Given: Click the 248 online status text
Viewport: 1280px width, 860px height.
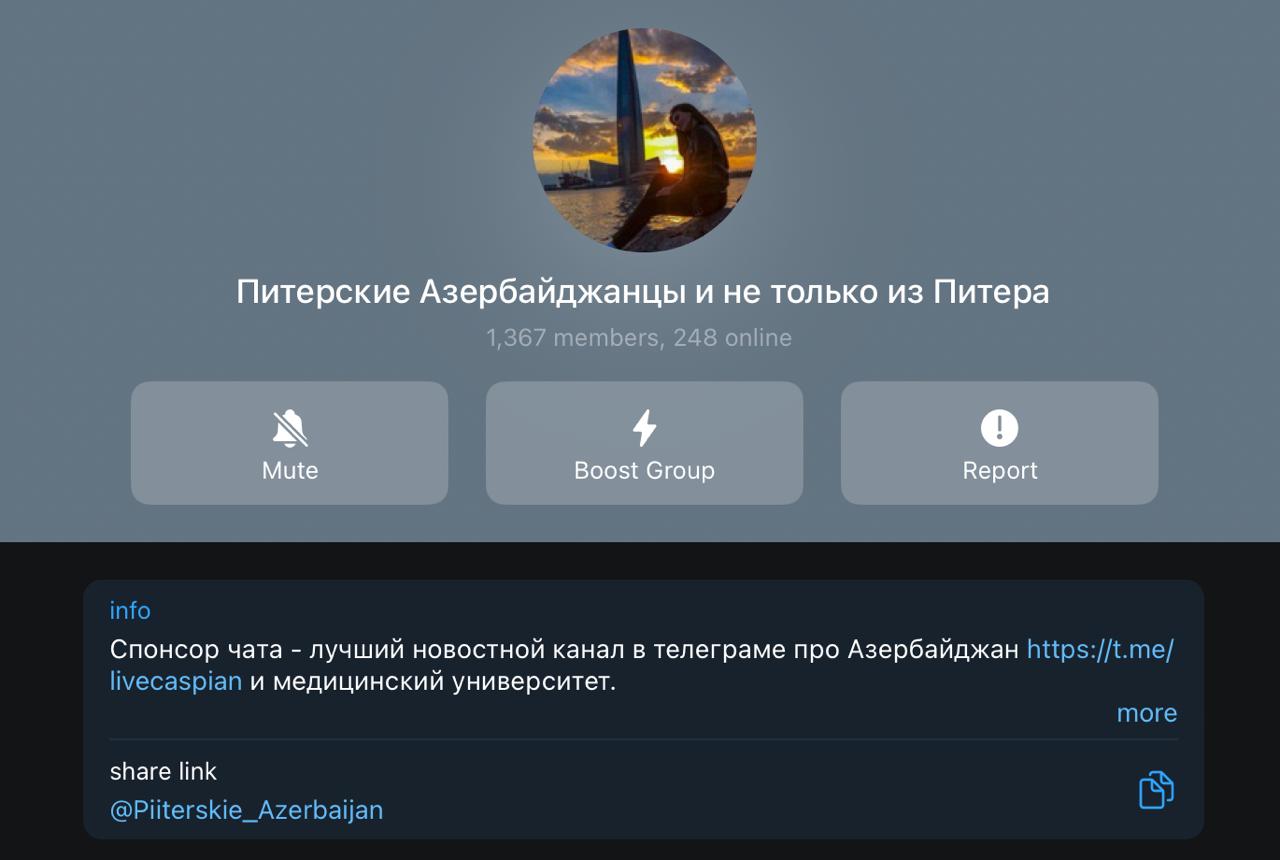Looking at the screenshot, I should pos(732,338).
